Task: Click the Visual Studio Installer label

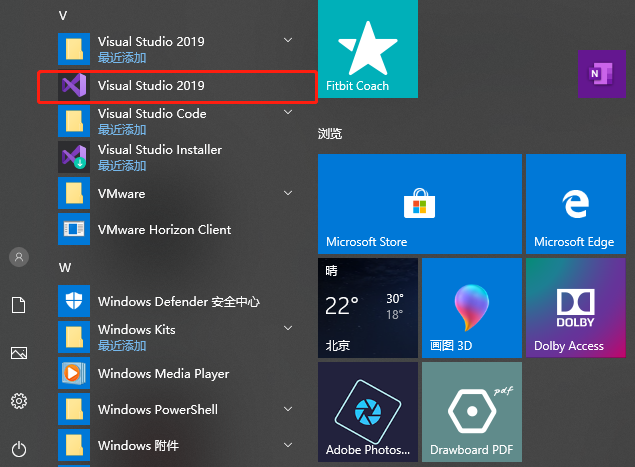Action: pos(160,150)
